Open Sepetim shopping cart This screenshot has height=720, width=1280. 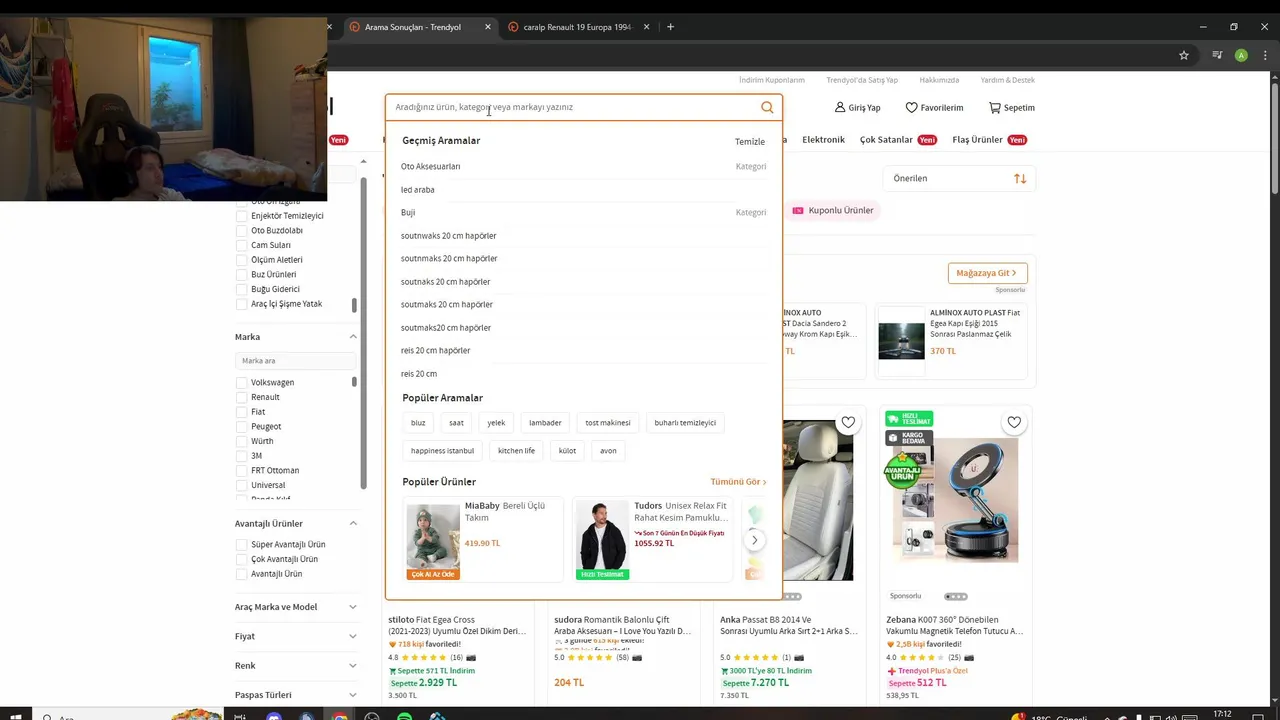(x=1011, y=107)
